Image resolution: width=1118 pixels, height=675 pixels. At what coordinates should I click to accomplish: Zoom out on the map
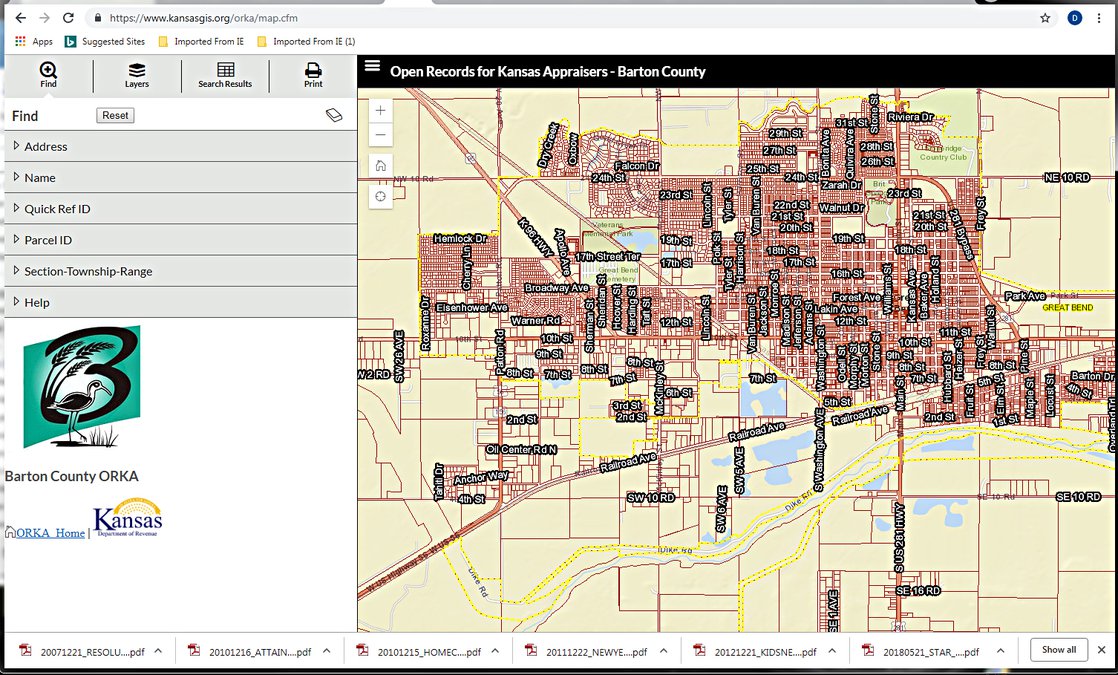tap(380, 135)
